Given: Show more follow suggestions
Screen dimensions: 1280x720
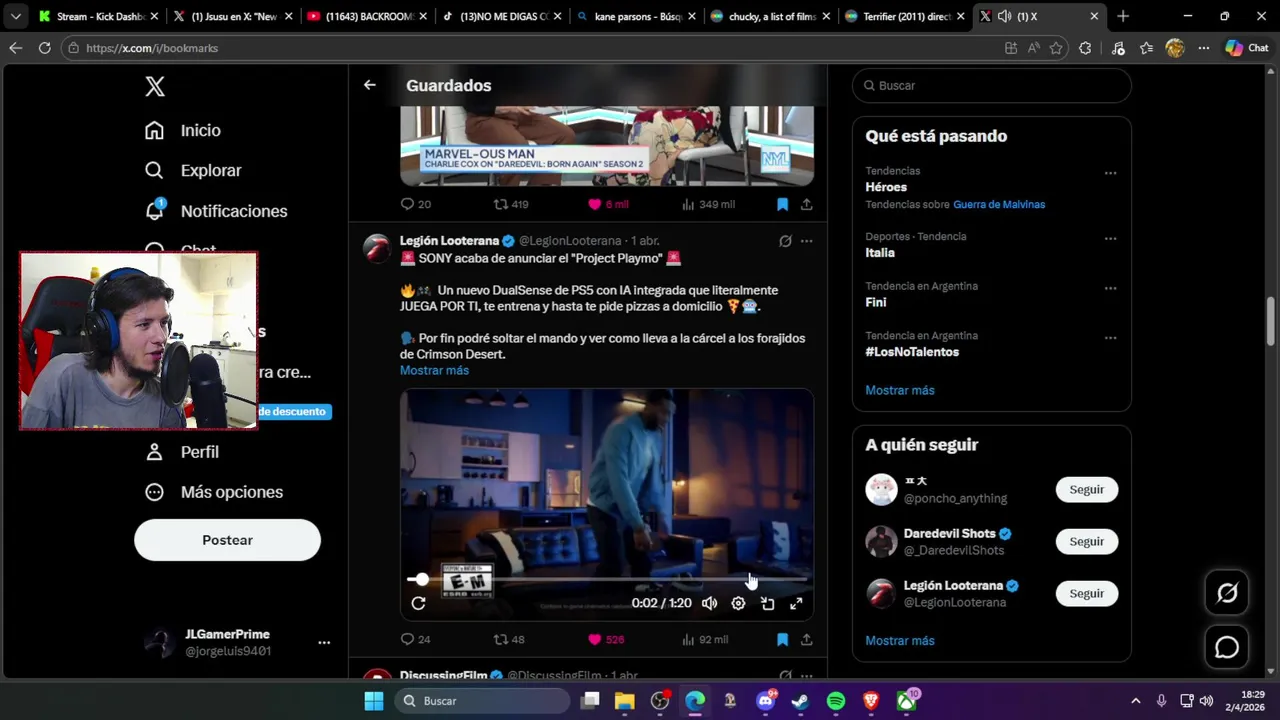Looking at the screenshot, I should [900, 640].
